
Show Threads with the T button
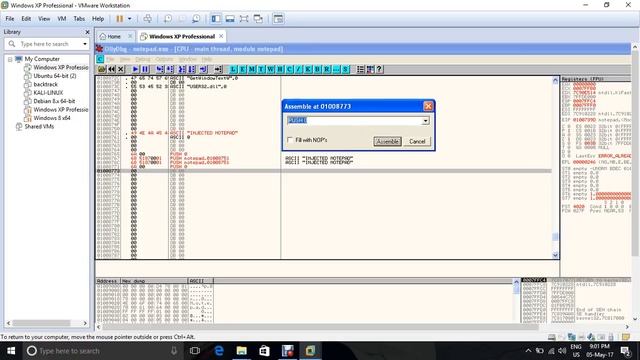pyautogui.click(x=262, y=69)
